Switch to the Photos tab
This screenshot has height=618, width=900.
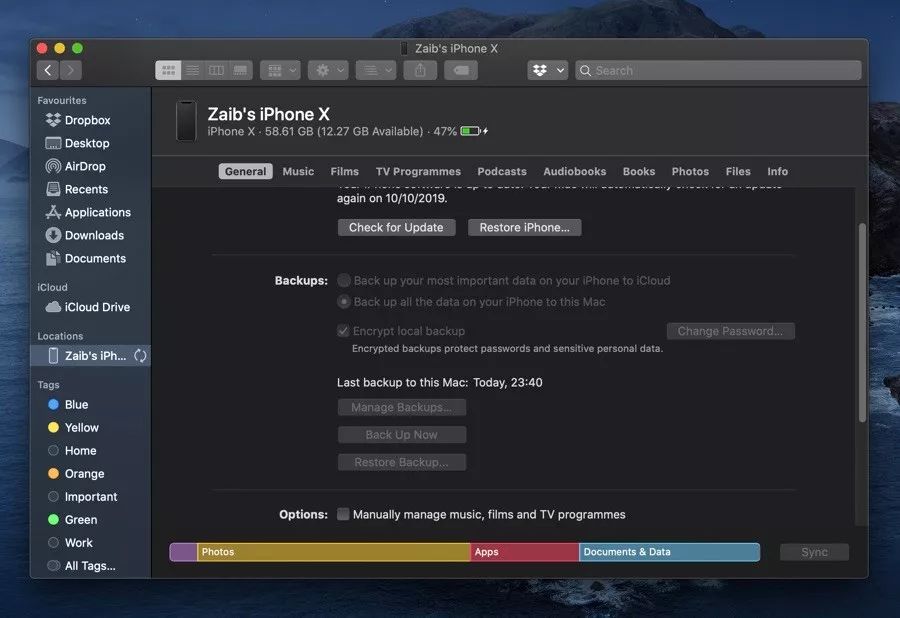tap(690, 171)
